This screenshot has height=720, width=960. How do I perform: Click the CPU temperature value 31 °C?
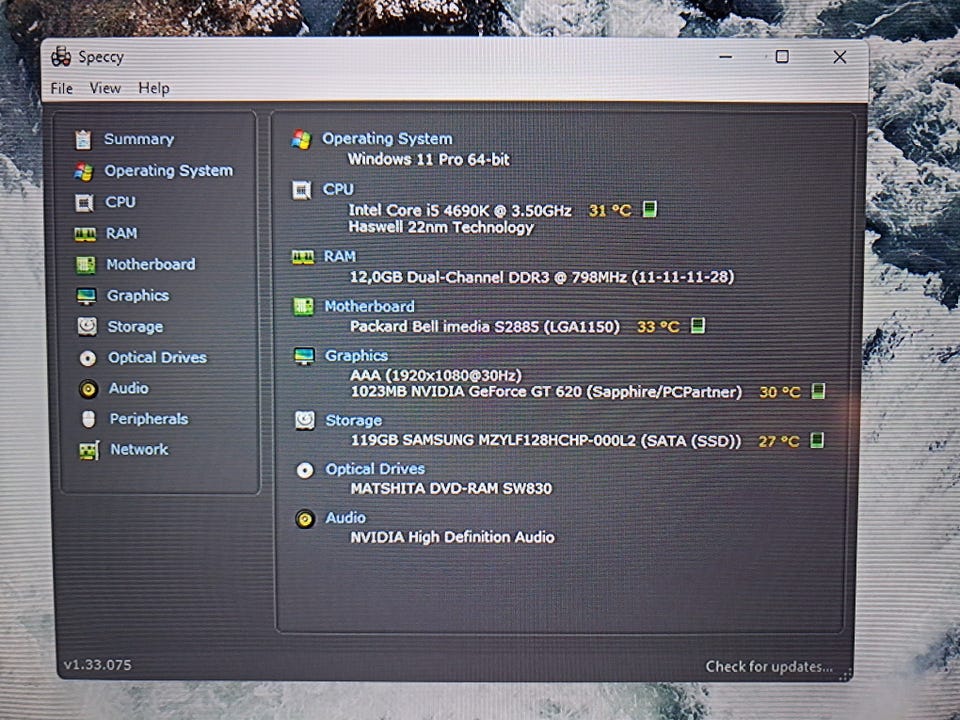[610, 211]
